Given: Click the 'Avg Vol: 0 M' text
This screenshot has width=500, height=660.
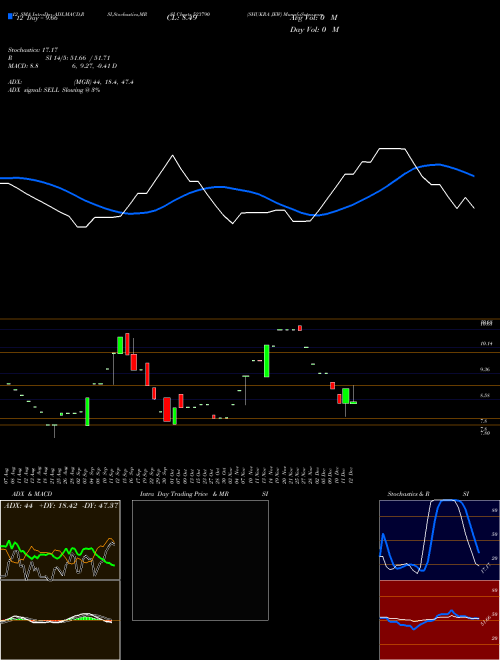Looking at the screenshot, I should coord(313,18).
